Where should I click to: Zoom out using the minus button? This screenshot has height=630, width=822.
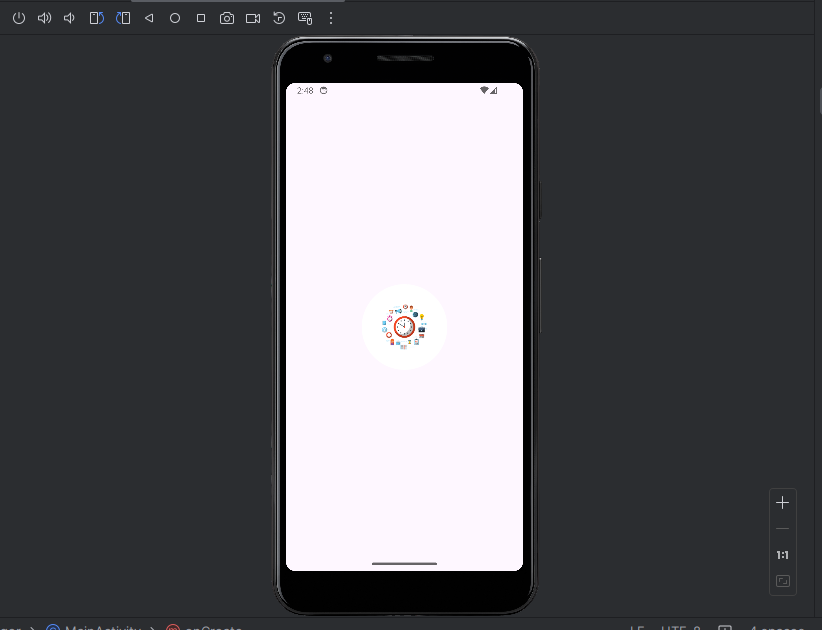point(783,529)
